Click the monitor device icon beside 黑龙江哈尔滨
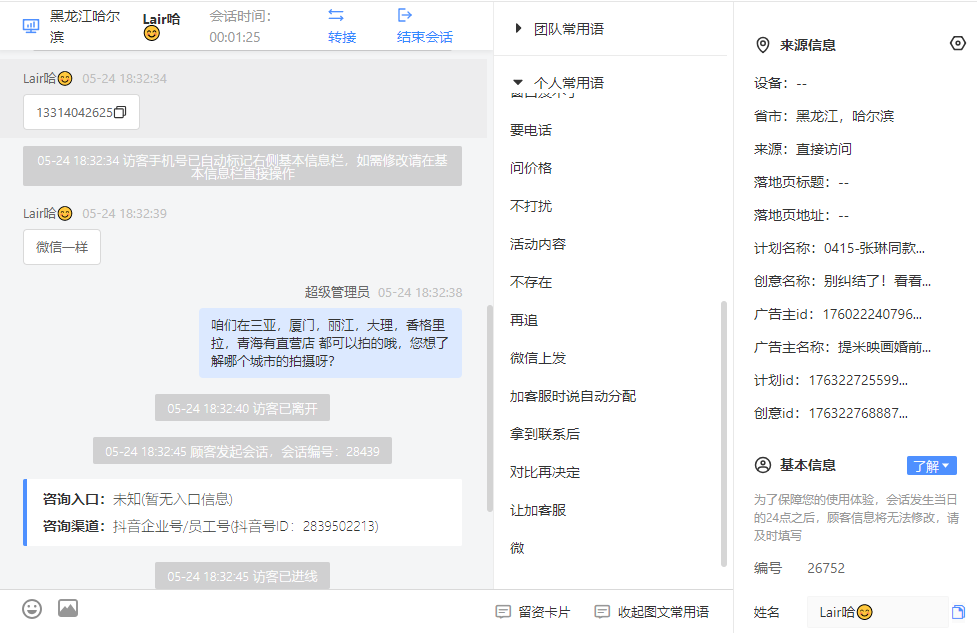 click(x=31, y=26)
